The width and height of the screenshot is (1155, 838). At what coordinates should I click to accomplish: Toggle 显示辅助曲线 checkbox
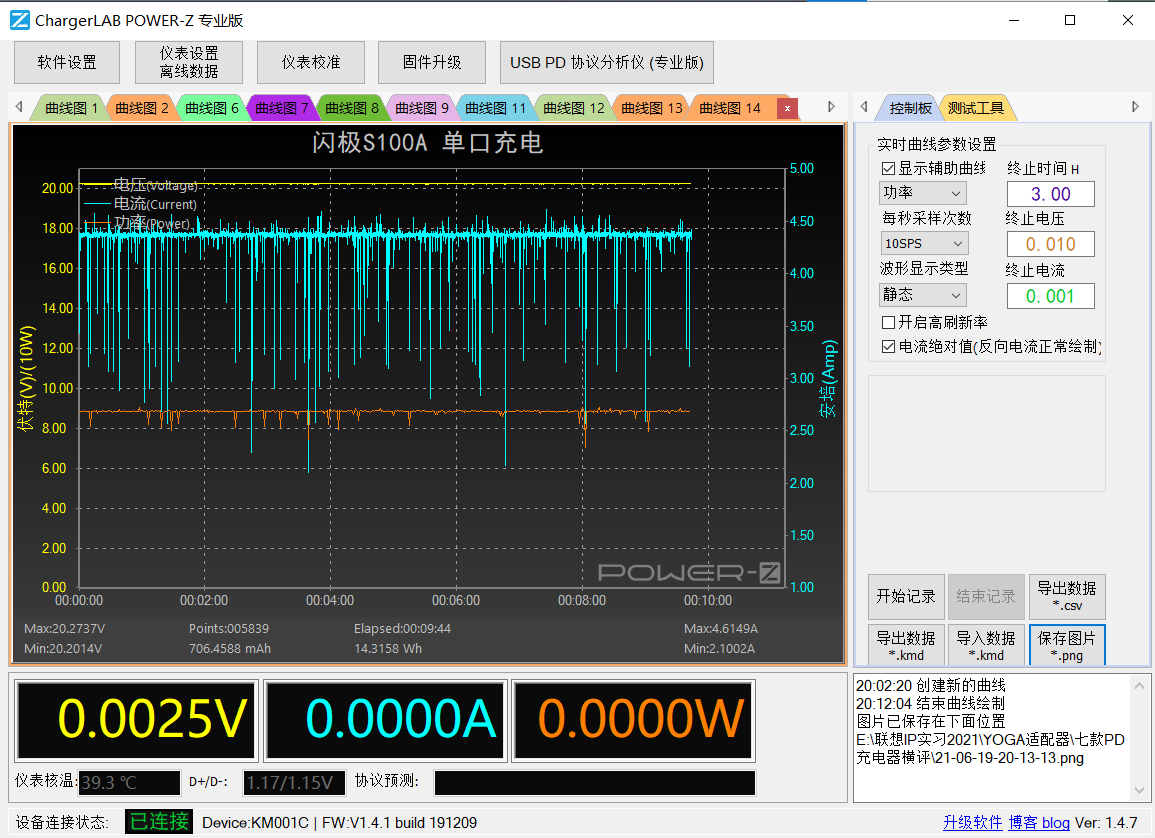coord(888,169)
